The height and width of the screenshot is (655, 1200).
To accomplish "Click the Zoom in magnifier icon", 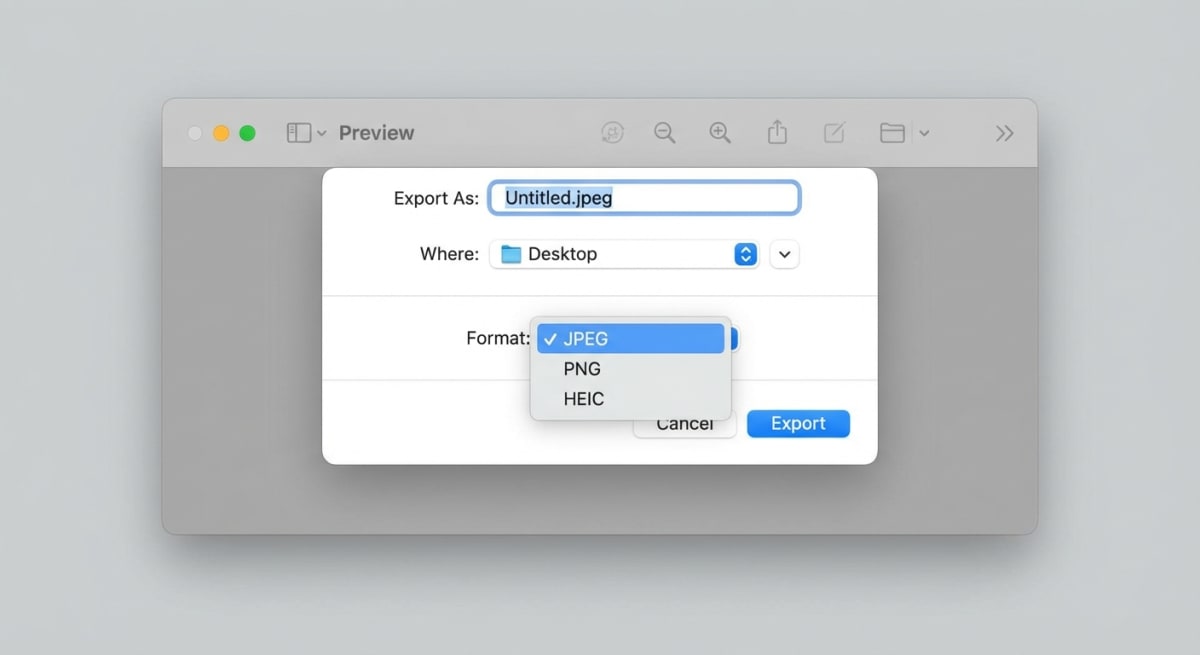I will point(720,132).
